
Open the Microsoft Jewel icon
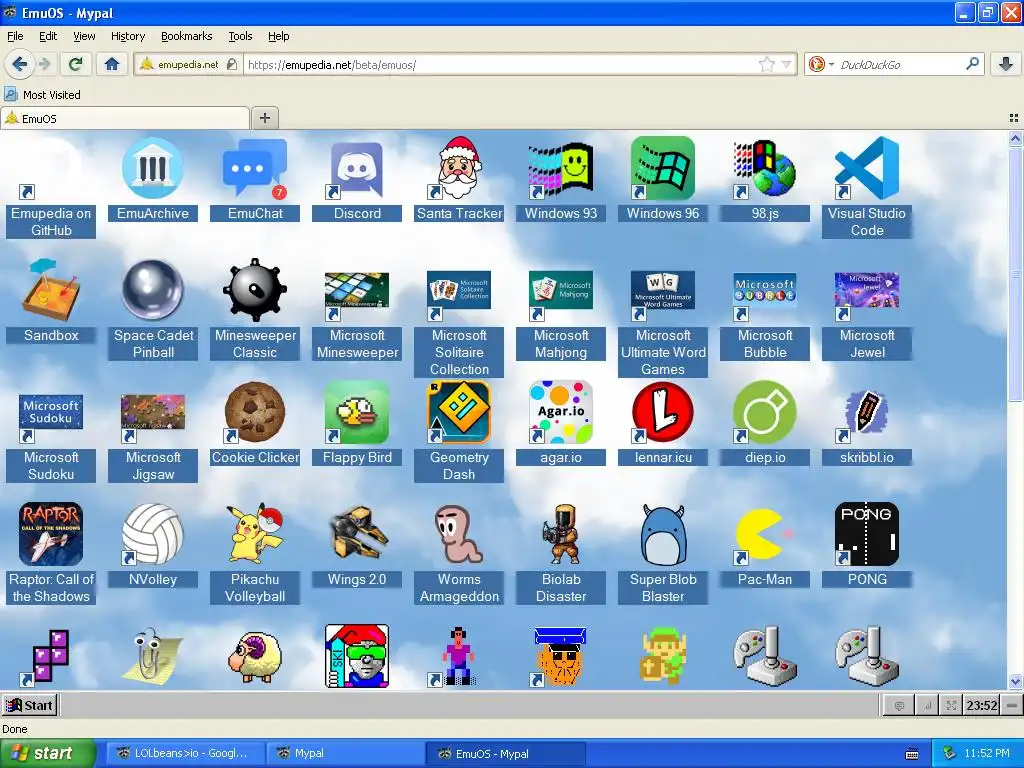click(x=867, y=296)
